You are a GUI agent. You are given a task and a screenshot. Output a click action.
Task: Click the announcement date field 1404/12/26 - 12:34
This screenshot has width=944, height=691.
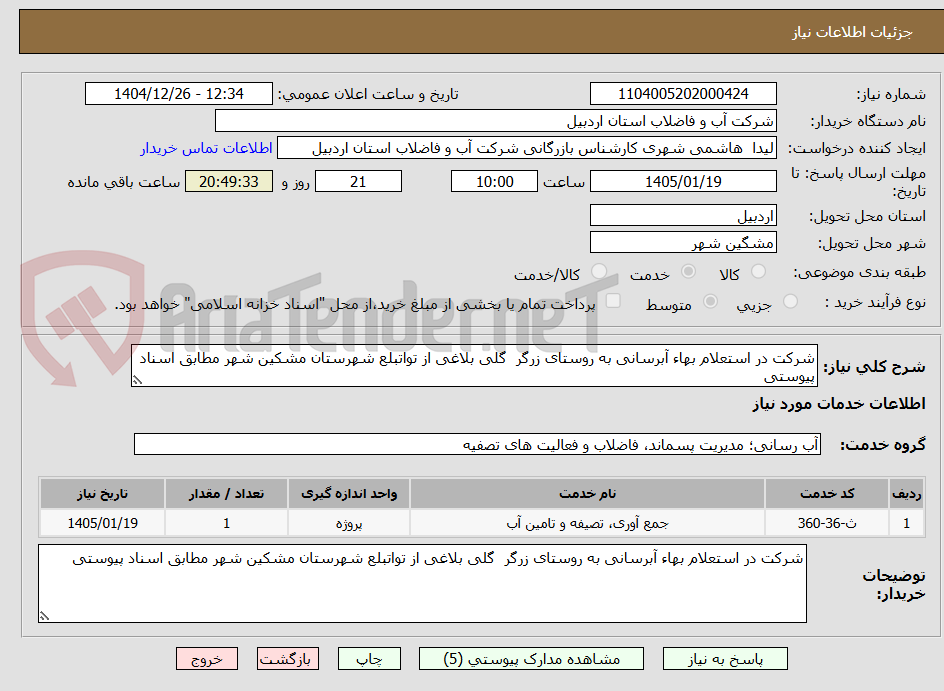pyautogui.click(x=179, y=94)
